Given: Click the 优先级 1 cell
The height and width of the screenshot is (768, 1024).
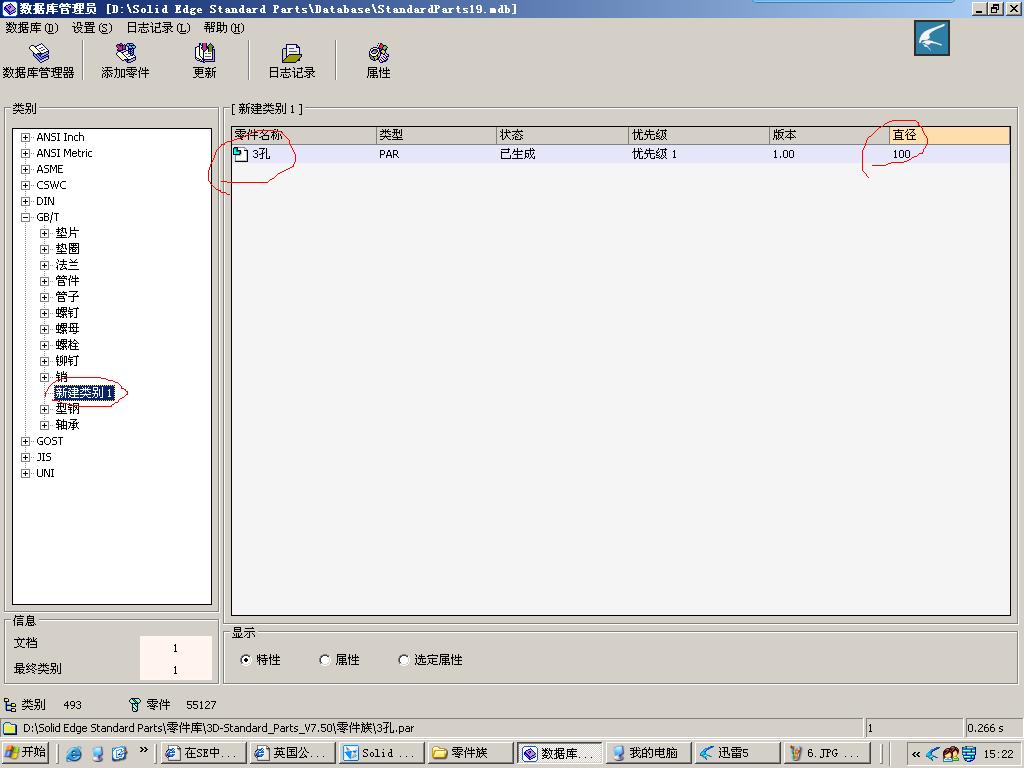Looking at the screenshot, I should click(654, 154).
